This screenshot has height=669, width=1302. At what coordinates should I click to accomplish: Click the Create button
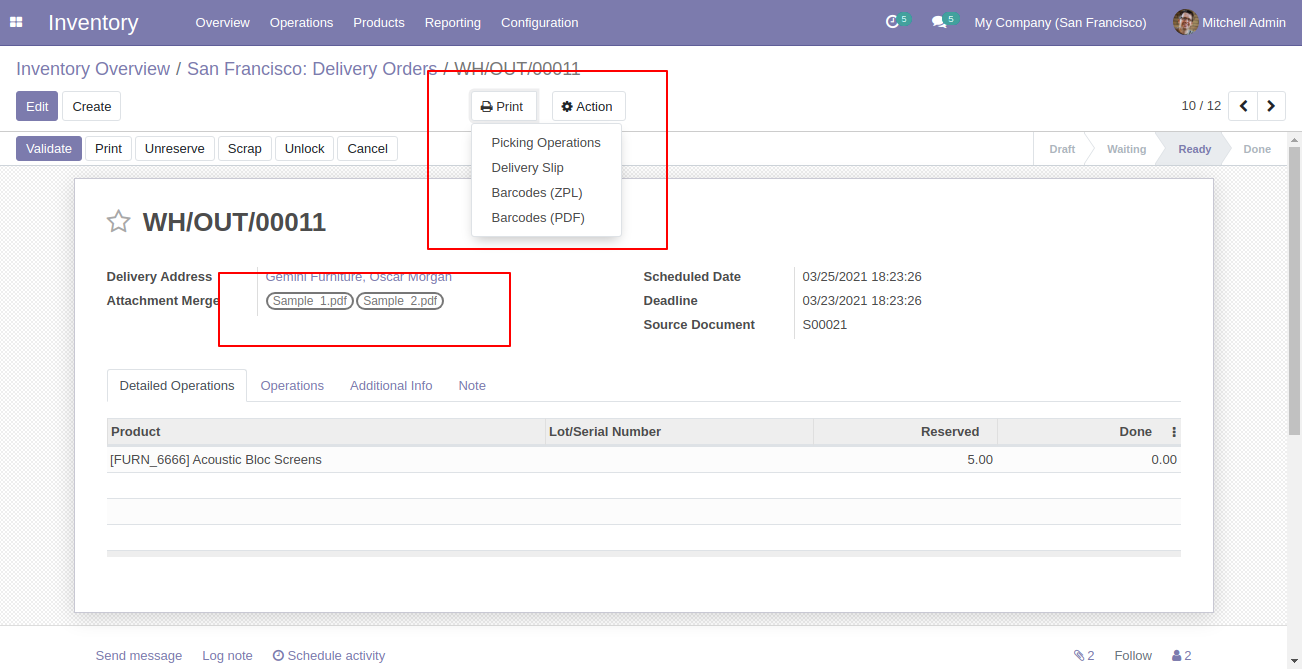(x=92, y=106)
